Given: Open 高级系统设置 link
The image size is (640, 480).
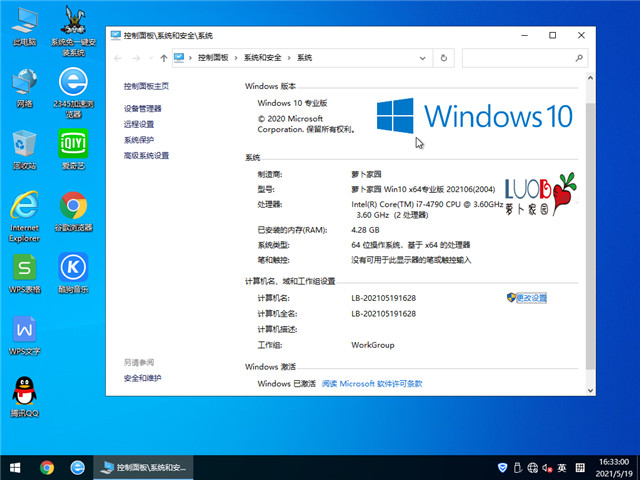Looking at the screenshot, I should tap(146, 156).
